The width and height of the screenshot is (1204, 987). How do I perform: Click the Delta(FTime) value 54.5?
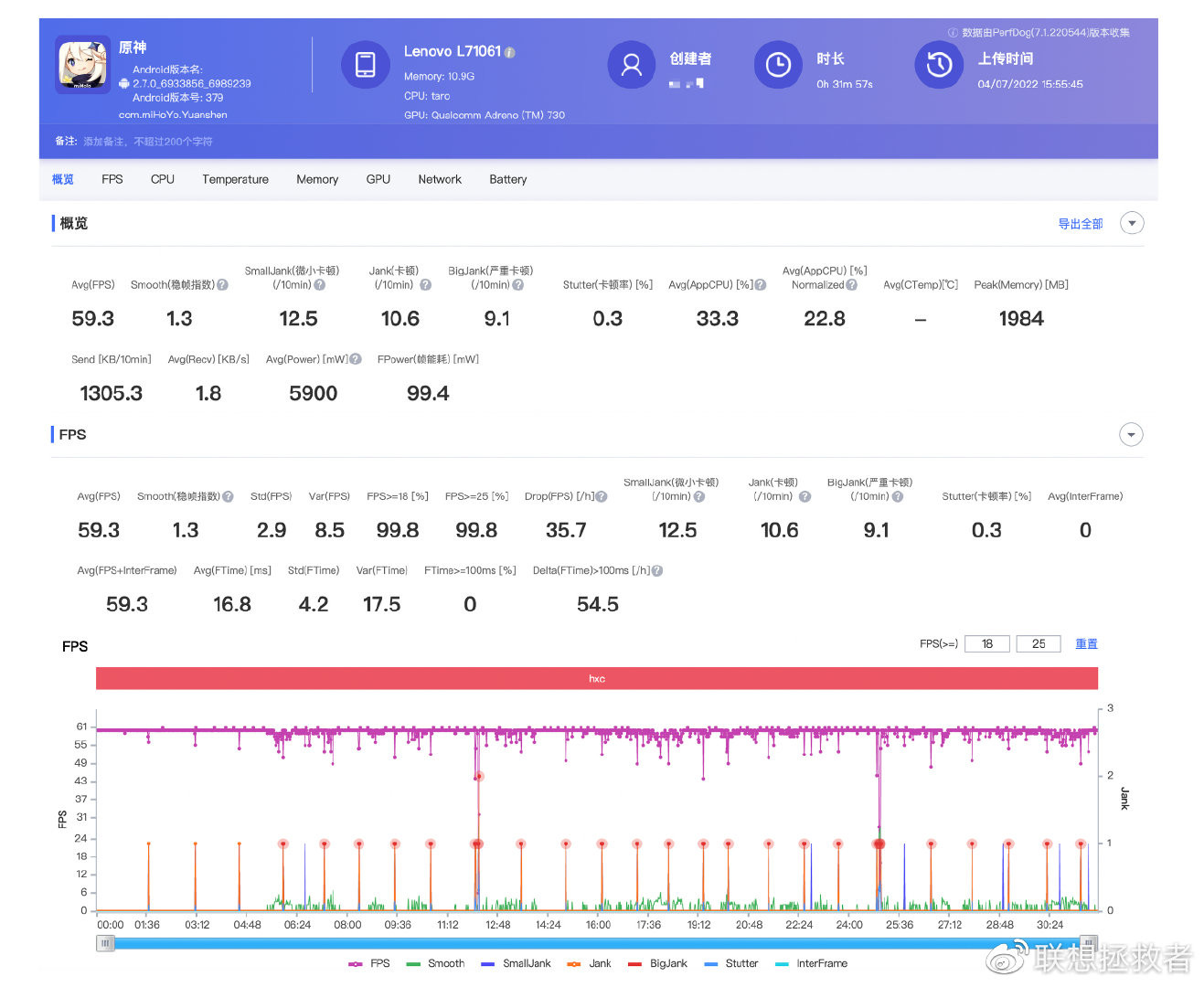[598, 605]
